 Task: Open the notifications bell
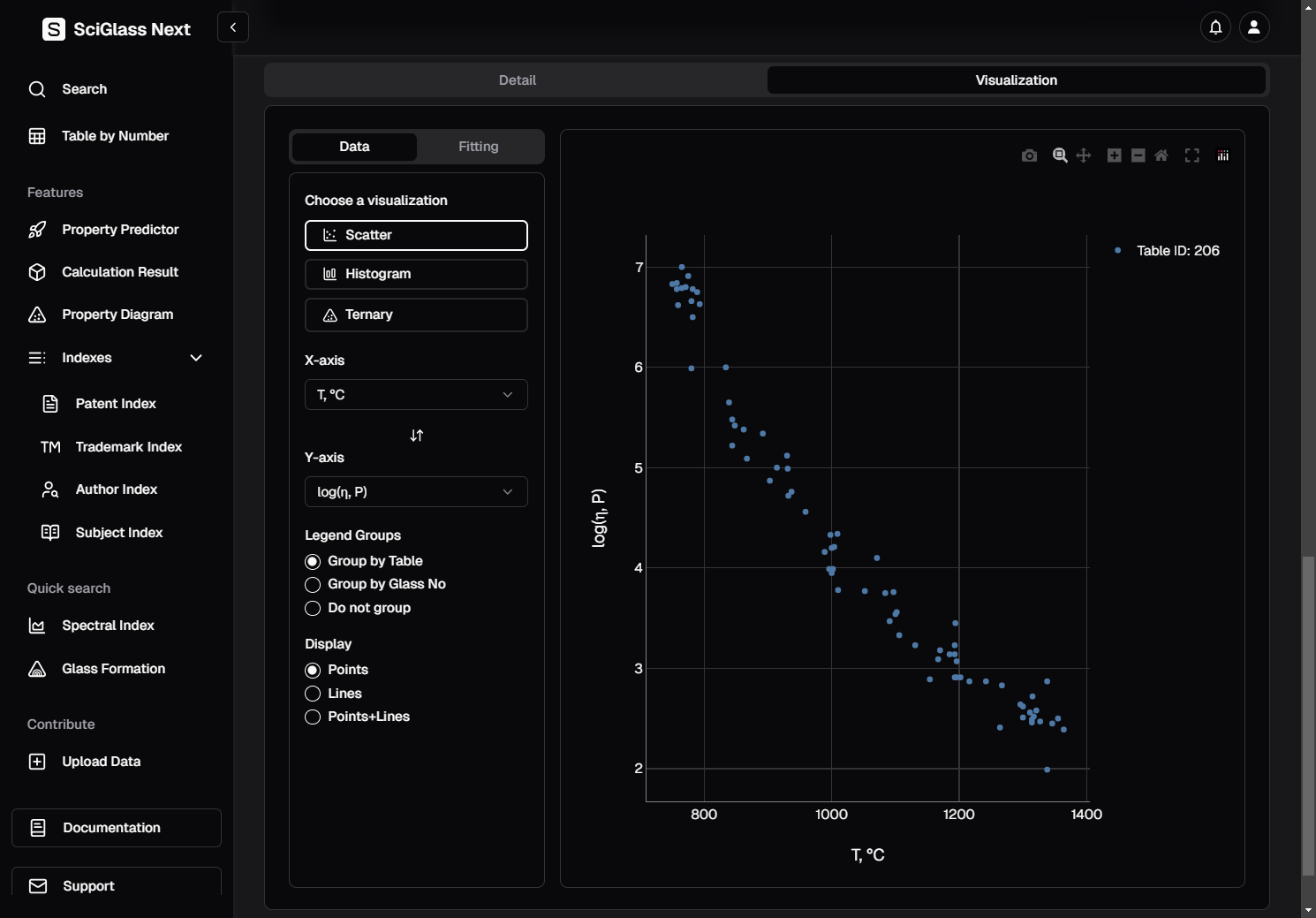[1216, 27]
